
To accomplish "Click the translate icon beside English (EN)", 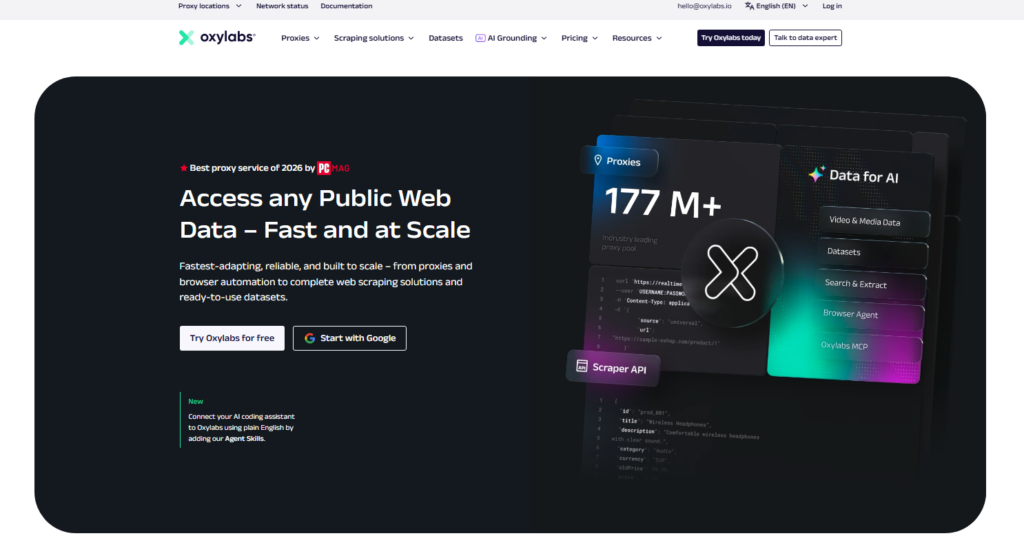I will pyautogui.click(x=749, y=6).
